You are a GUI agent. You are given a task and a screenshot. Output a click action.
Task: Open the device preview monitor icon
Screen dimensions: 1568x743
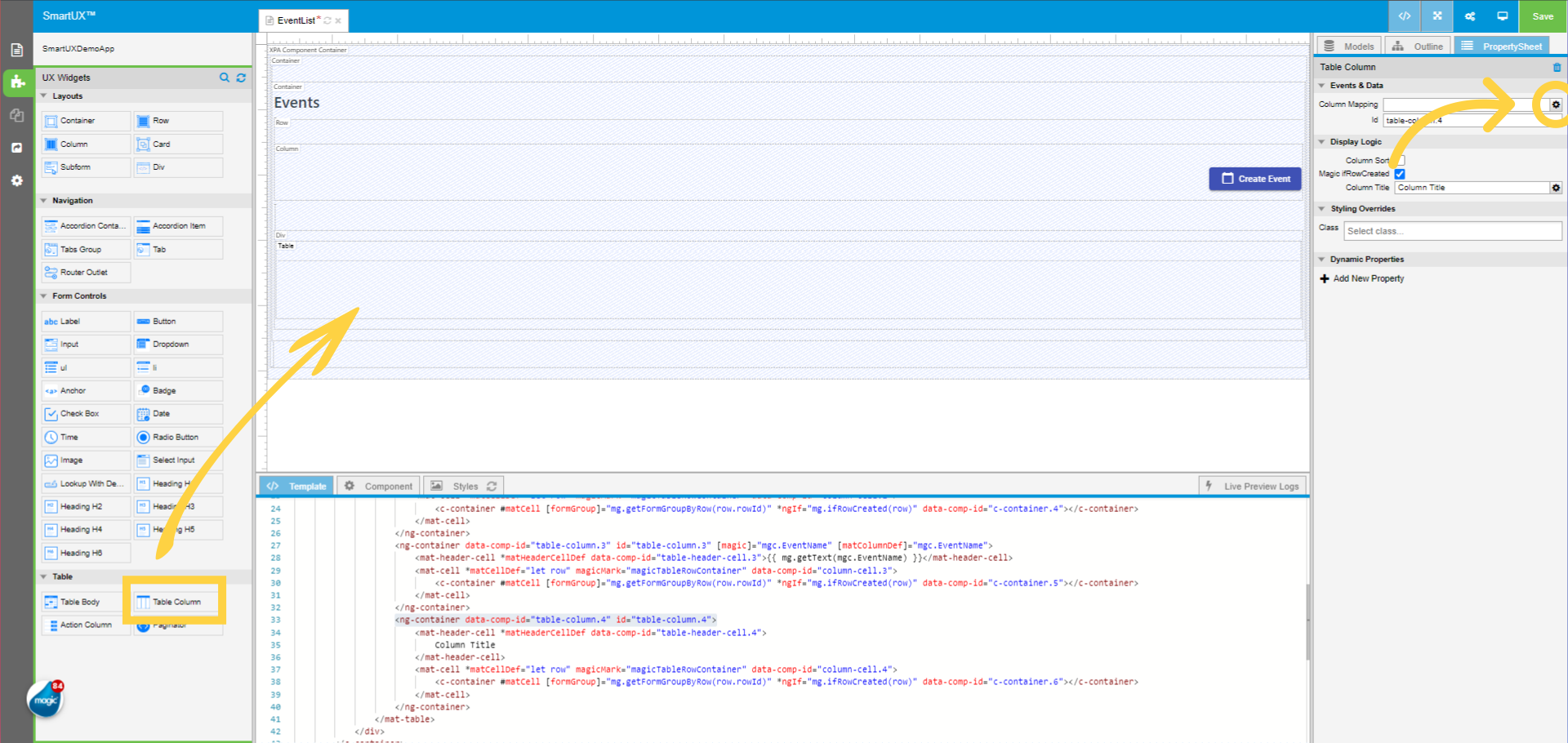coord(1503,16)
